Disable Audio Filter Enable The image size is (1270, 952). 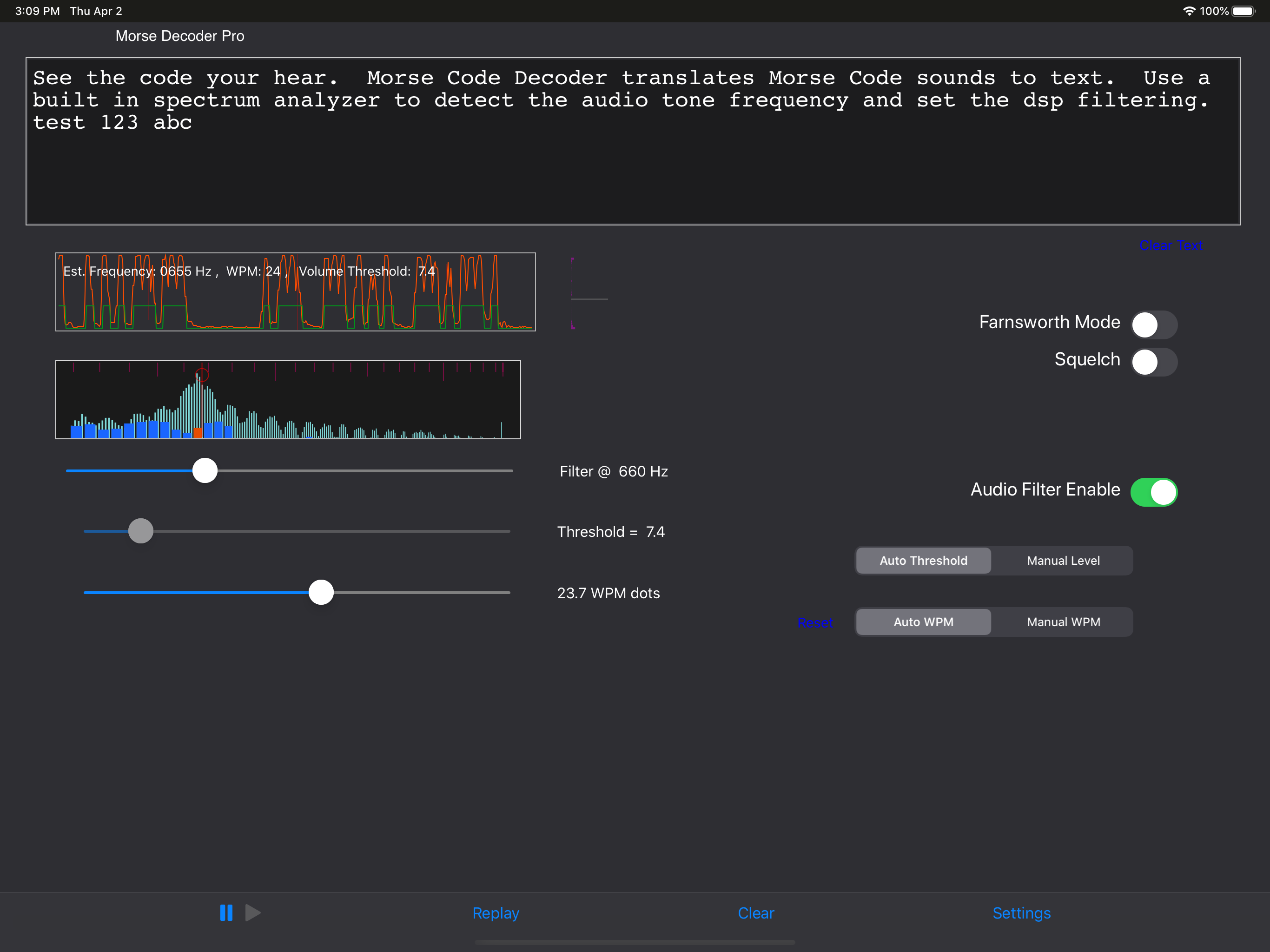(x=1154, y=491)
